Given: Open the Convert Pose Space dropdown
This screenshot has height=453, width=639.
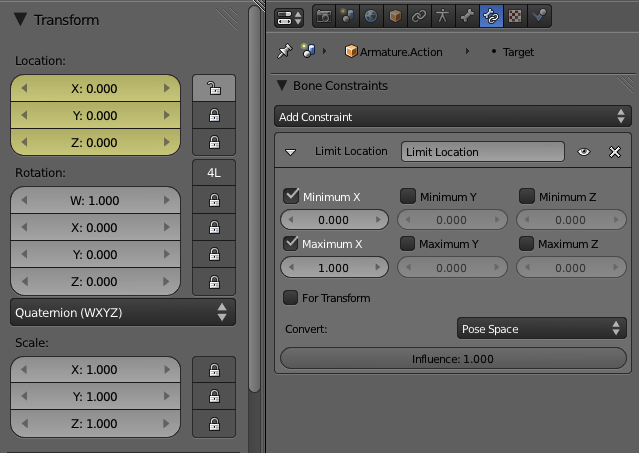Looking at the screenshot, I should (x=542, y=328).
